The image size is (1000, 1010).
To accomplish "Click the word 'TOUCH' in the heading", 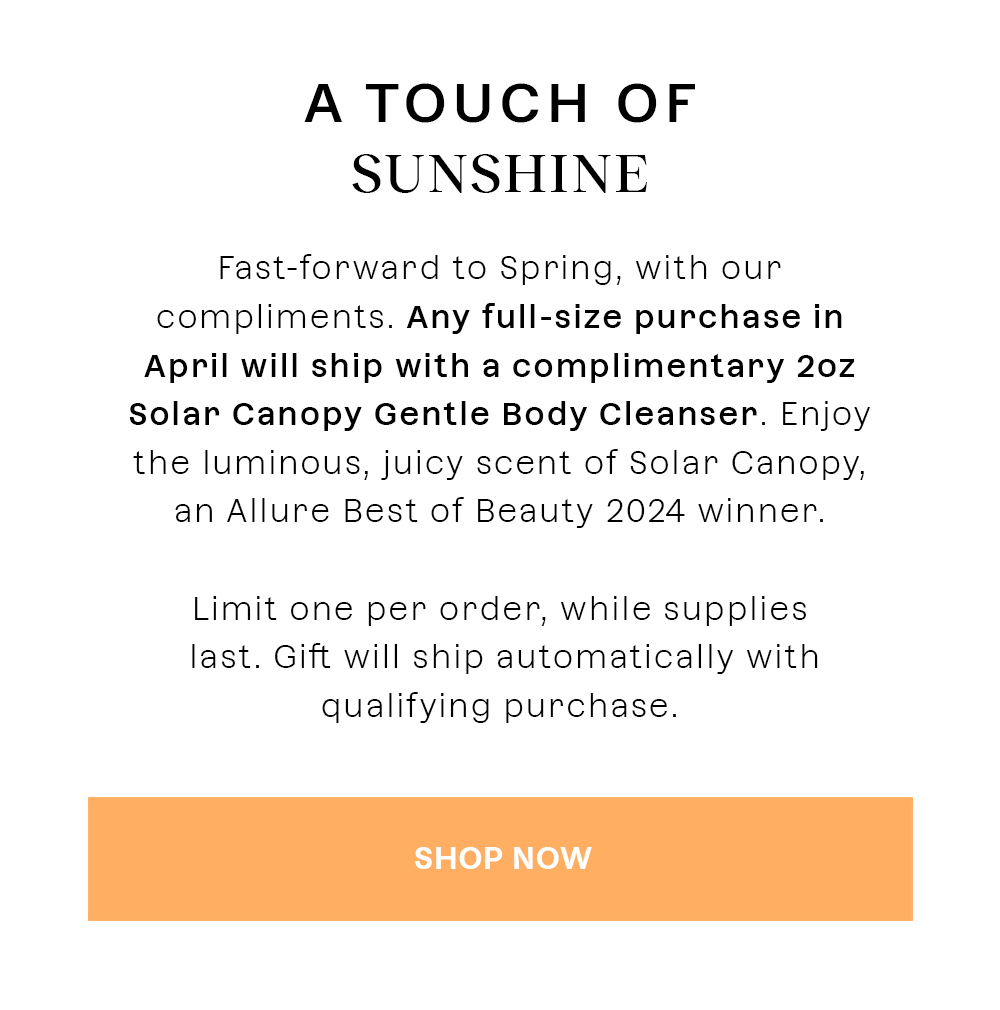I will [x=477, y=104].
